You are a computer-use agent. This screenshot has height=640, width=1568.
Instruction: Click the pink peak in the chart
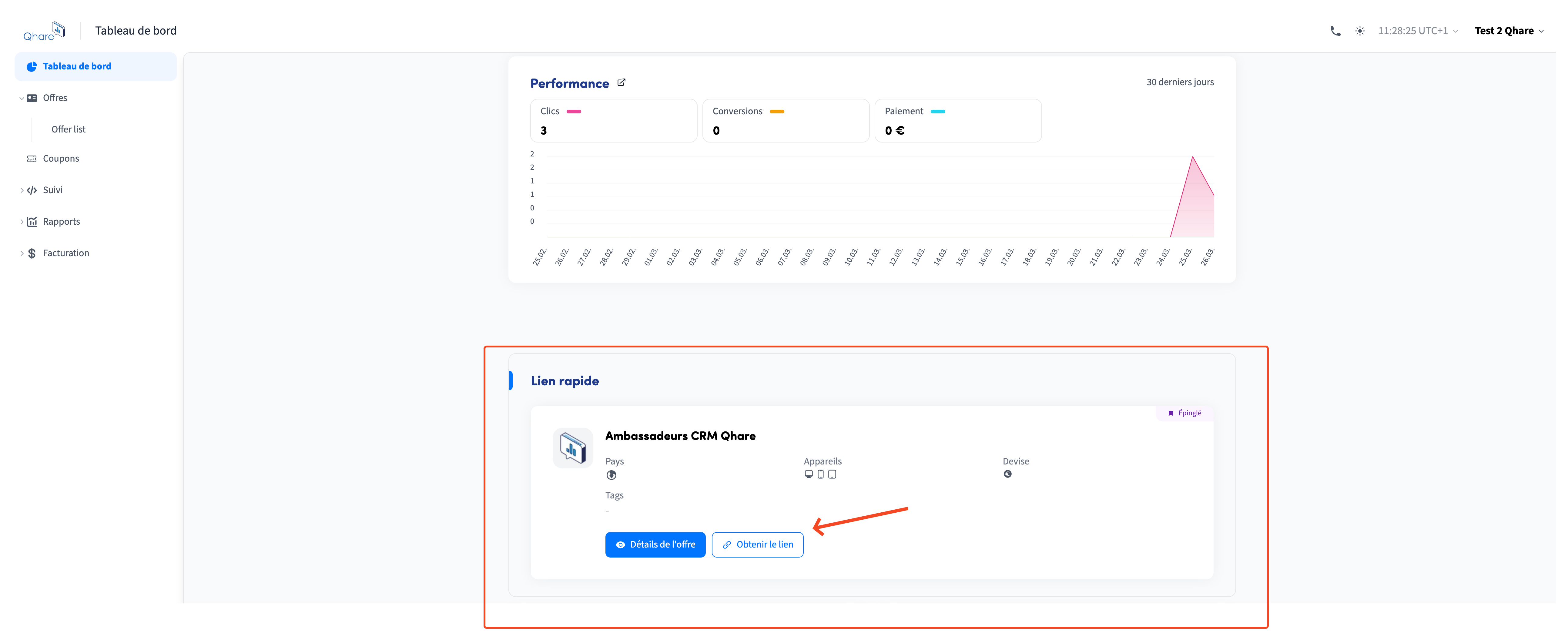(1192, 158)
